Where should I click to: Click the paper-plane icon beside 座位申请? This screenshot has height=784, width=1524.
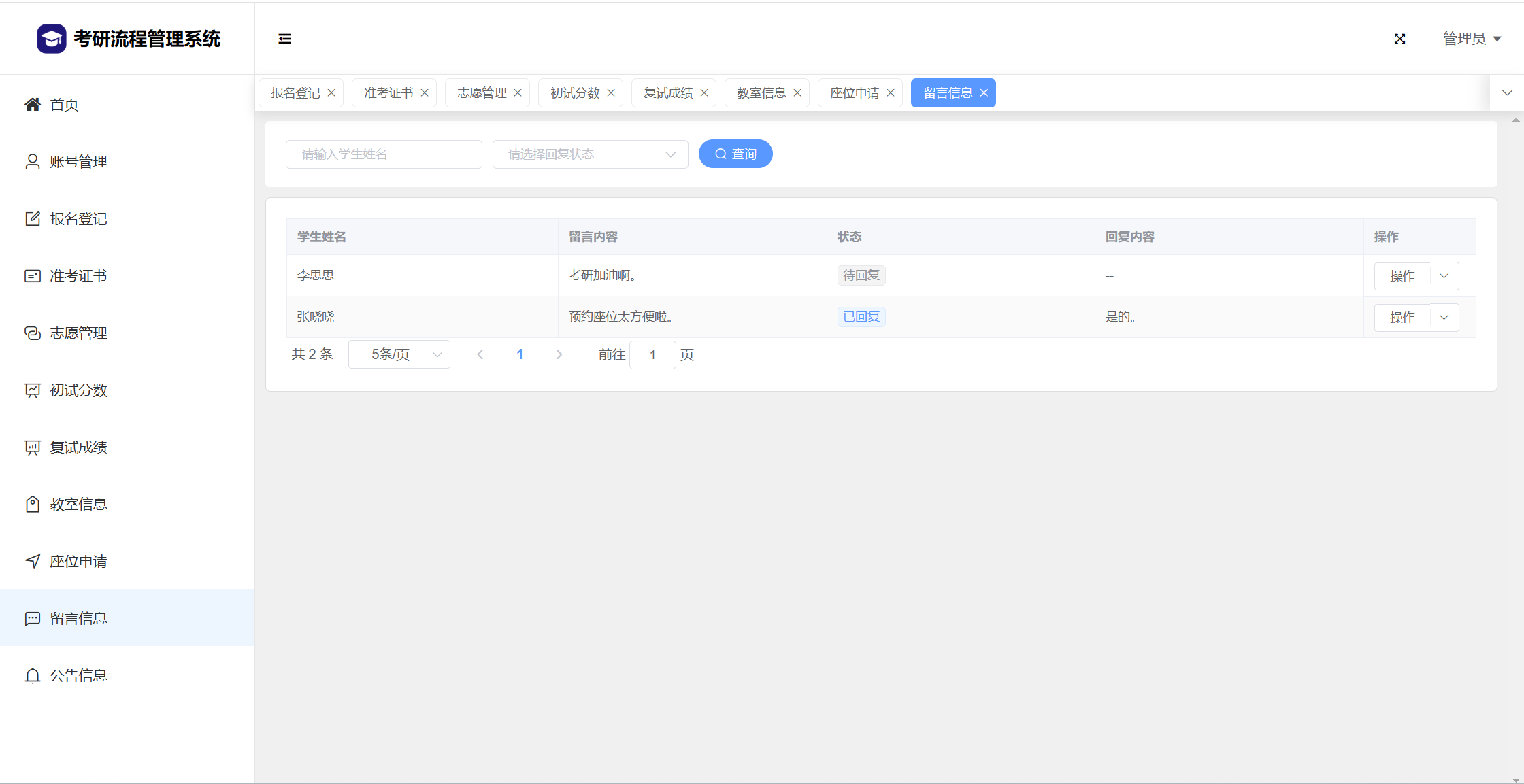point(33,561)
